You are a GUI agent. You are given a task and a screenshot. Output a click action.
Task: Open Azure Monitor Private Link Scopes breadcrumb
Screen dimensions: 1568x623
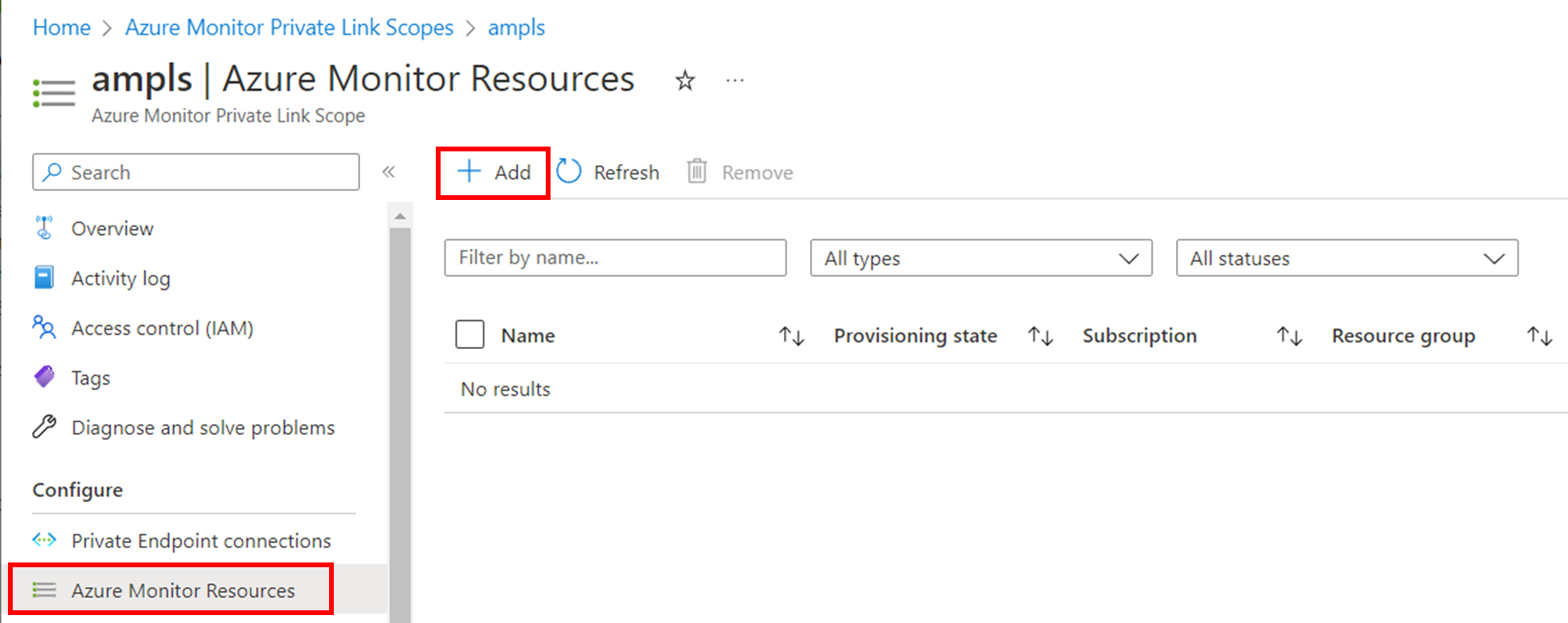289,27
